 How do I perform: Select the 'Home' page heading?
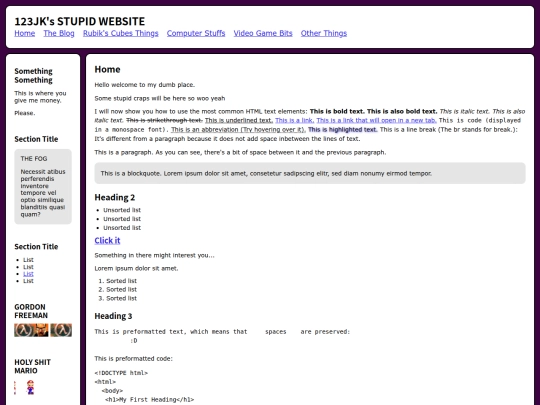[107, 70]
